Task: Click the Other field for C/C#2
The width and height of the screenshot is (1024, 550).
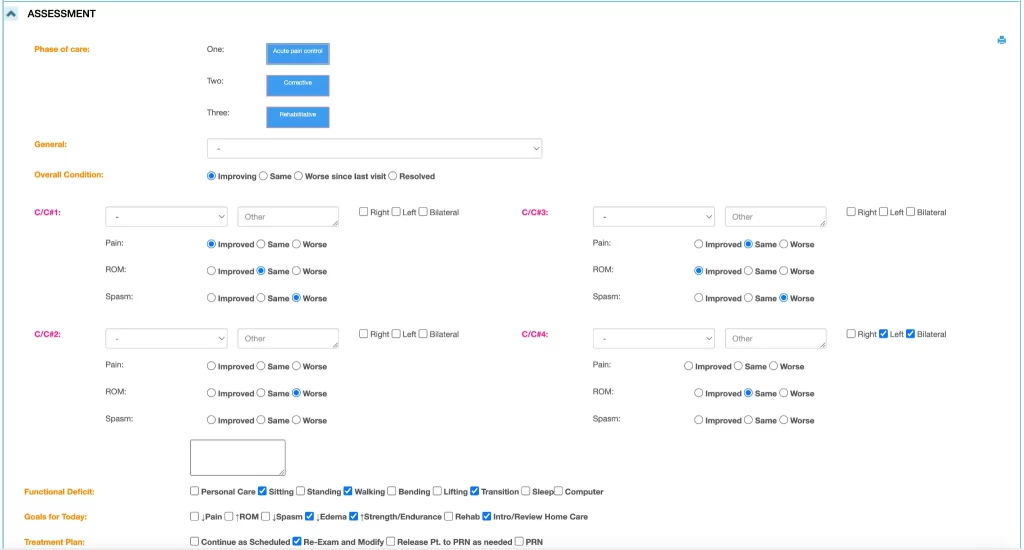Action: [x=288, y=338]
